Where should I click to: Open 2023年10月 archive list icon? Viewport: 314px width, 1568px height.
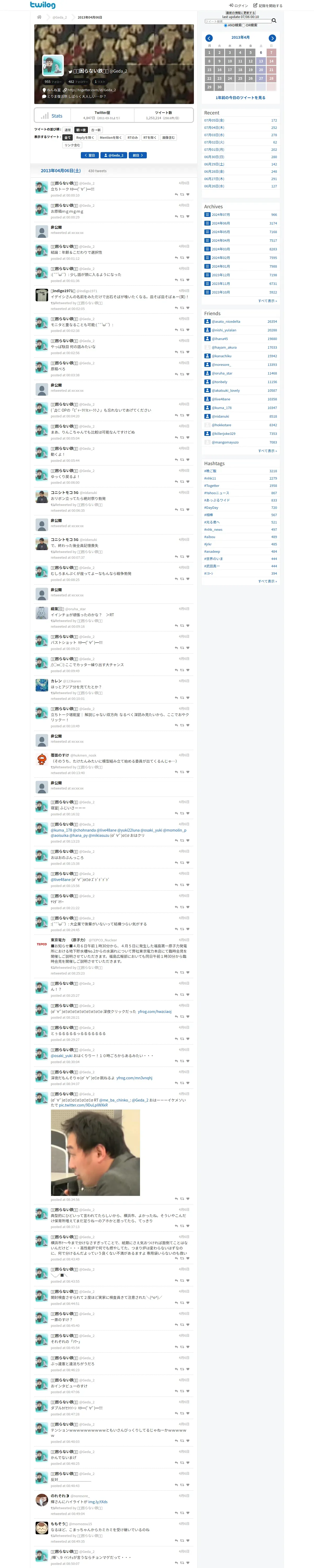click(x=207, y=292)
